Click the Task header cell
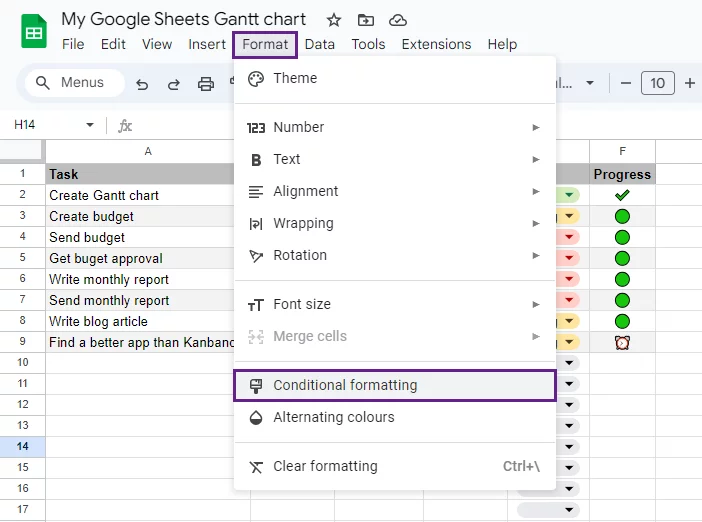Screen dimensions: 702x522 coord(140,174)
